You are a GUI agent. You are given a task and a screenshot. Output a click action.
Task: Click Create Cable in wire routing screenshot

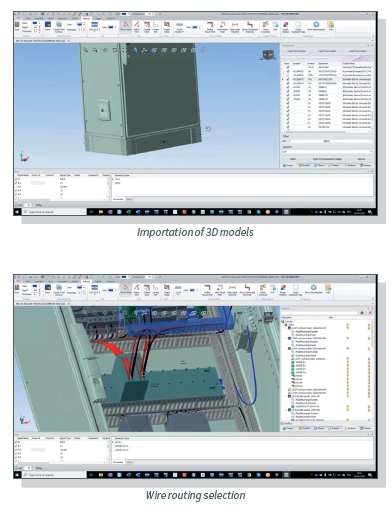tap(167, 289)
